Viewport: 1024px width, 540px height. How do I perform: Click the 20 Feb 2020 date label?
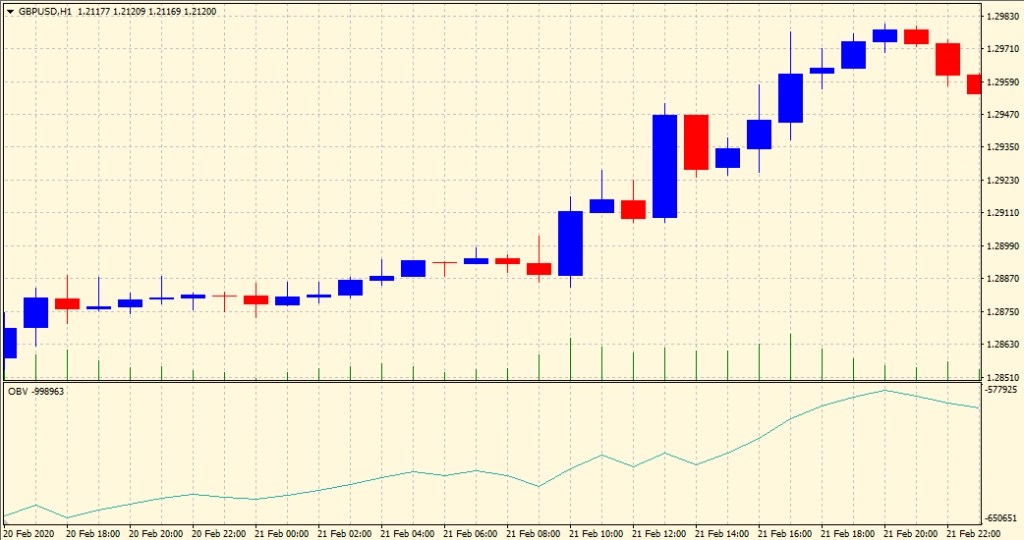(29, 533)
